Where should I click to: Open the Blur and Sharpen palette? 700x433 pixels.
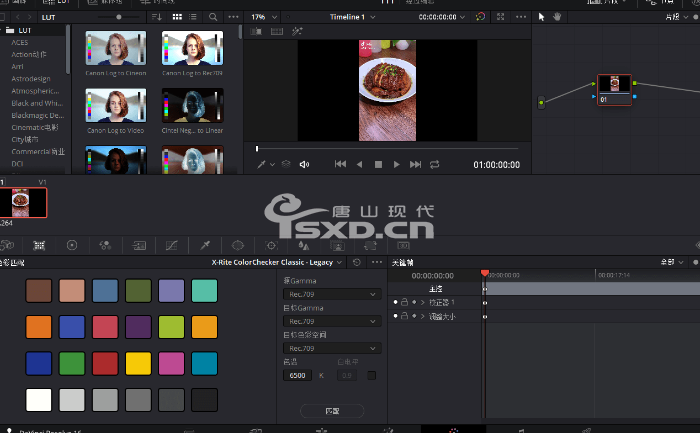pyautogui.click(x=304, y=245)
